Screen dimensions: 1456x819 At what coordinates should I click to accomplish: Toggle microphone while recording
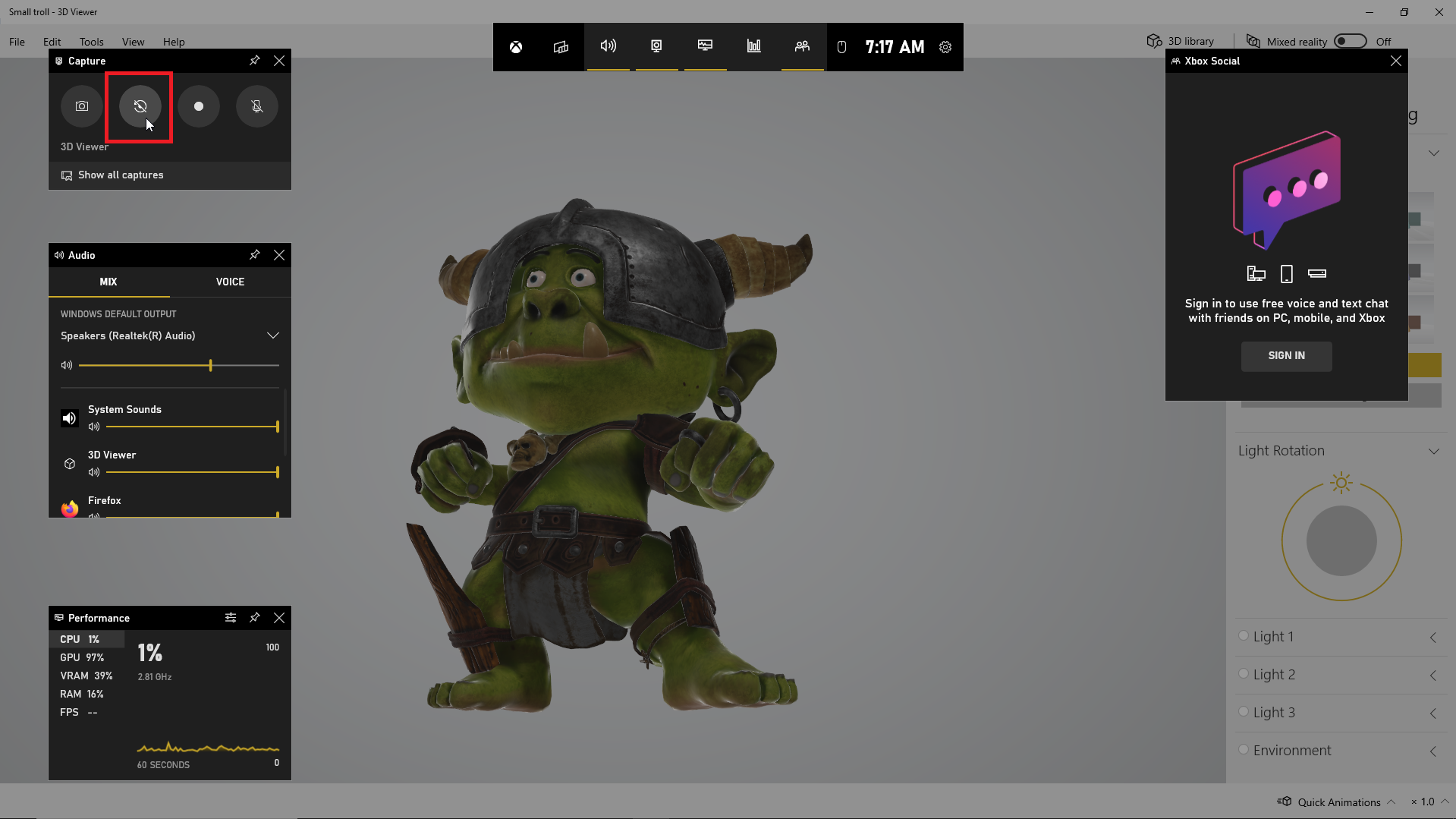tap(257, 106)
